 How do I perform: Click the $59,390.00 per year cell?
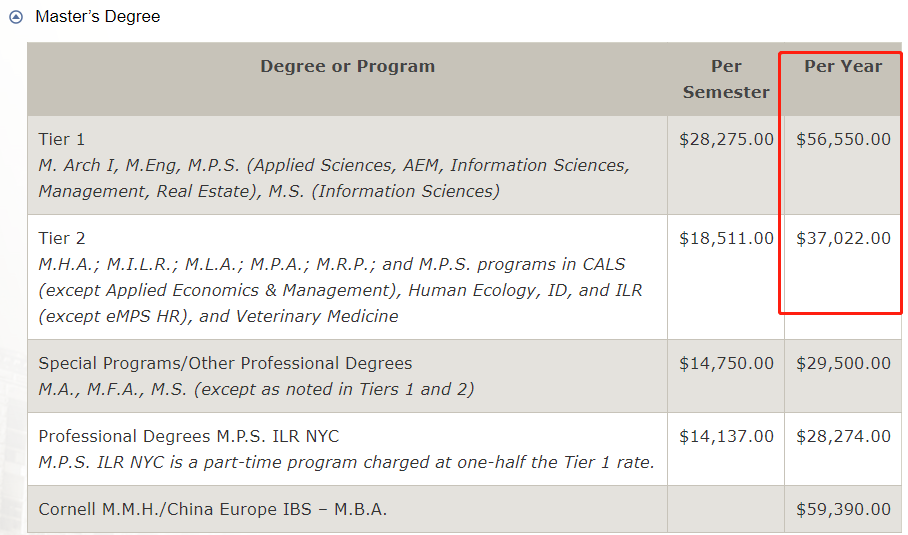(843, 509)
